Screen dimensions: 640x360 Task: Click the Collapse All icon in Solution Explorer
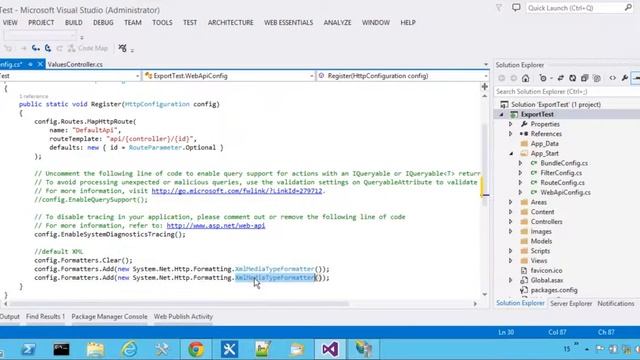click(x=584, y=78)
